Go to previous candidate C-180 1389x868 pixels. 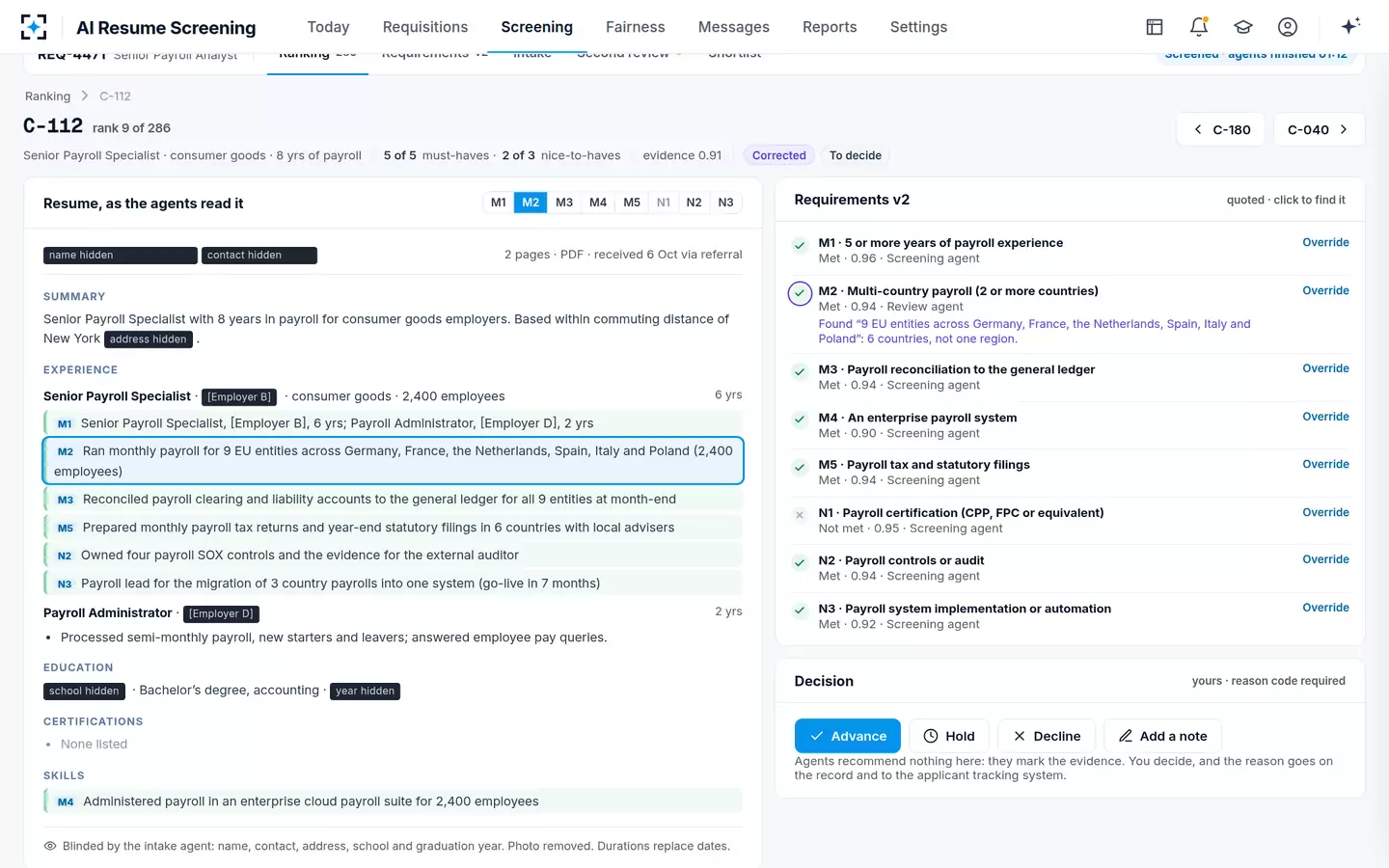pos(1221,129)
